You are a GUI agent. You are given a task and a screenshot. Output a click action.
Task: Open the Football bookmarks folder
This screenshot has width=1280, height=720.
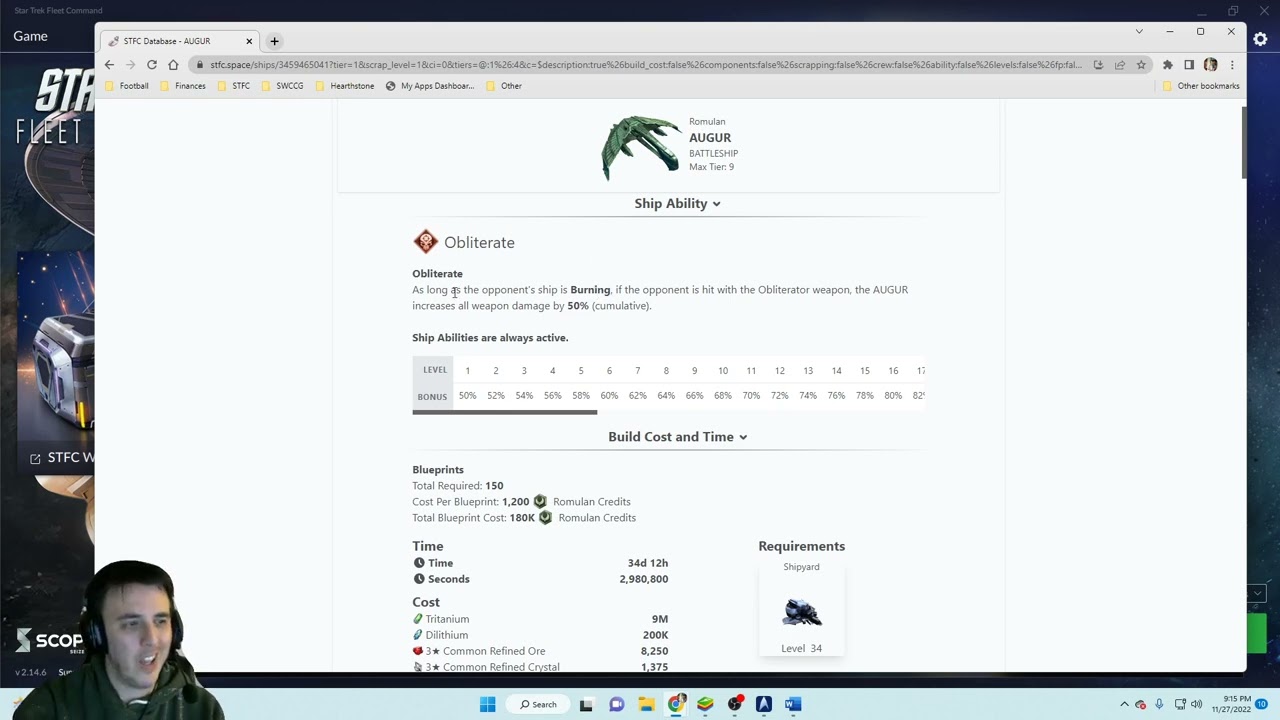point(127,86)
